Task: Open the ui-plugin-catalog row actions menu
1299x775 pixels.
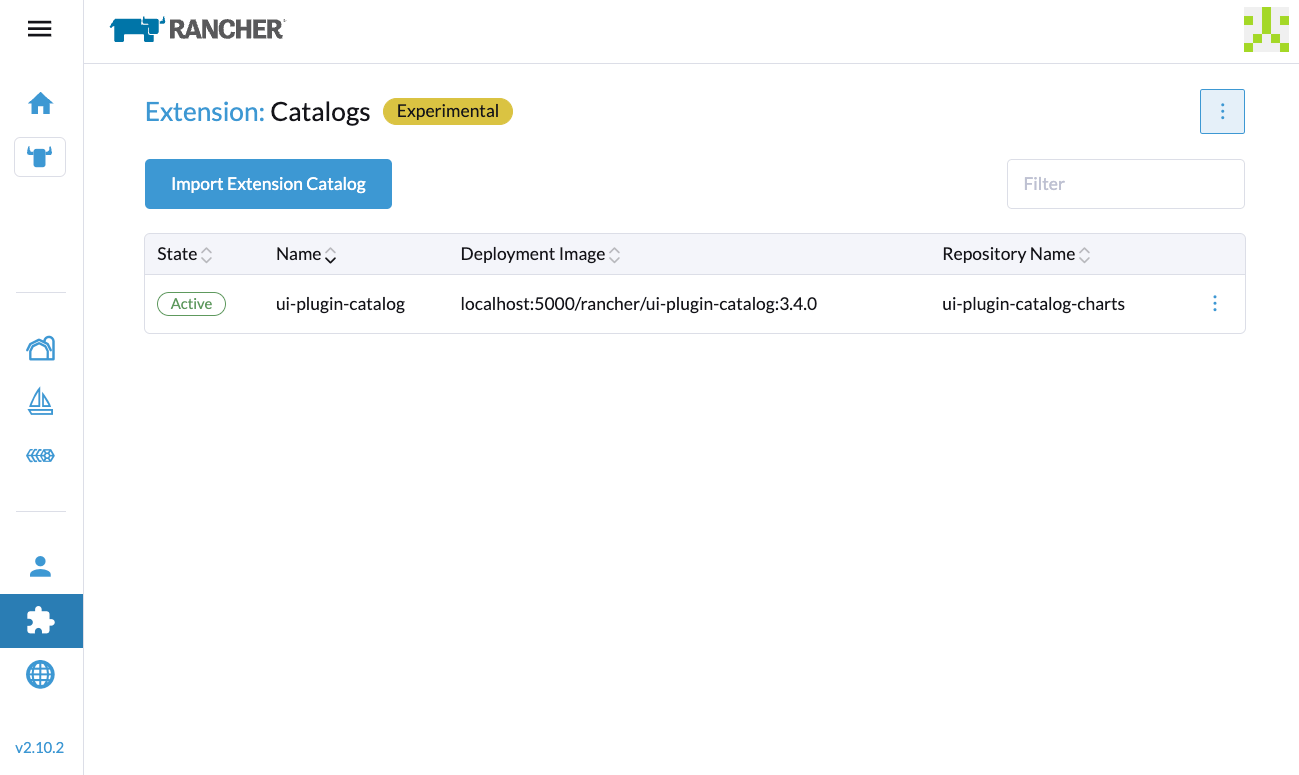Action: (1214, 303)
